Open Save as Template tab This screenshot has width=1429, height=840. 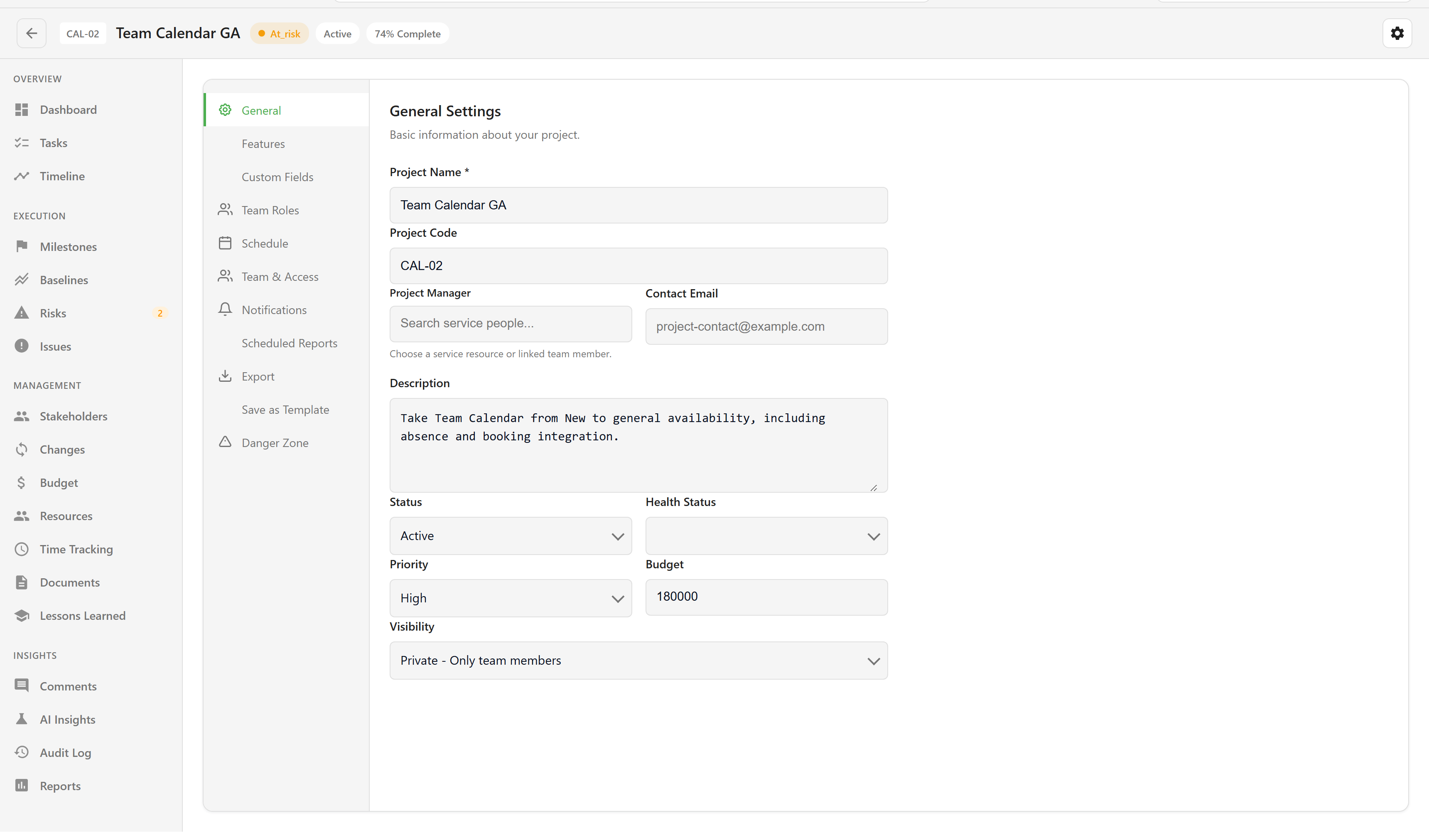pos(286,410)
